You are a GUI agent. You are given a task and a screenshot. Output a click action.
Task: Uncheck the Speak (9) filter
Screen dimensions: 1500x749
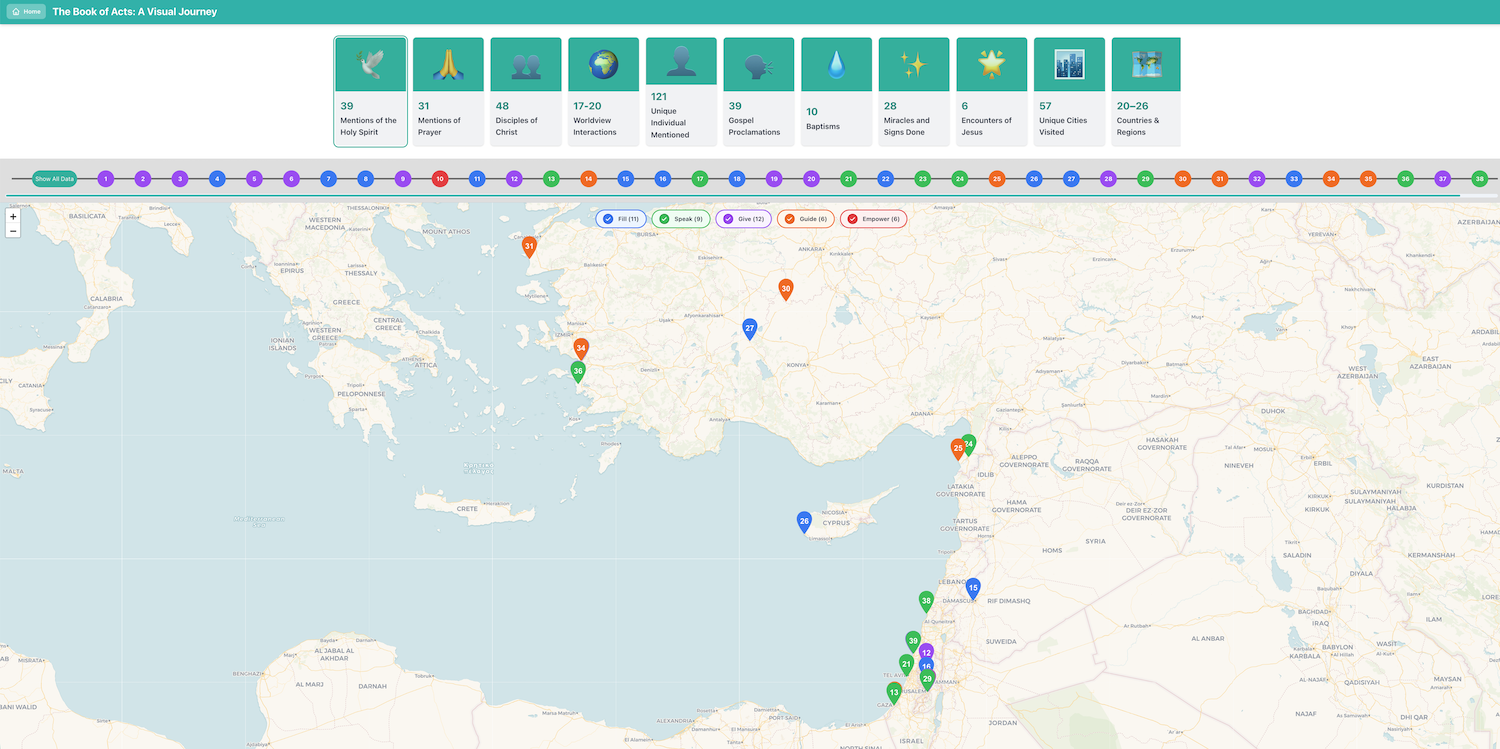(664, 219)
